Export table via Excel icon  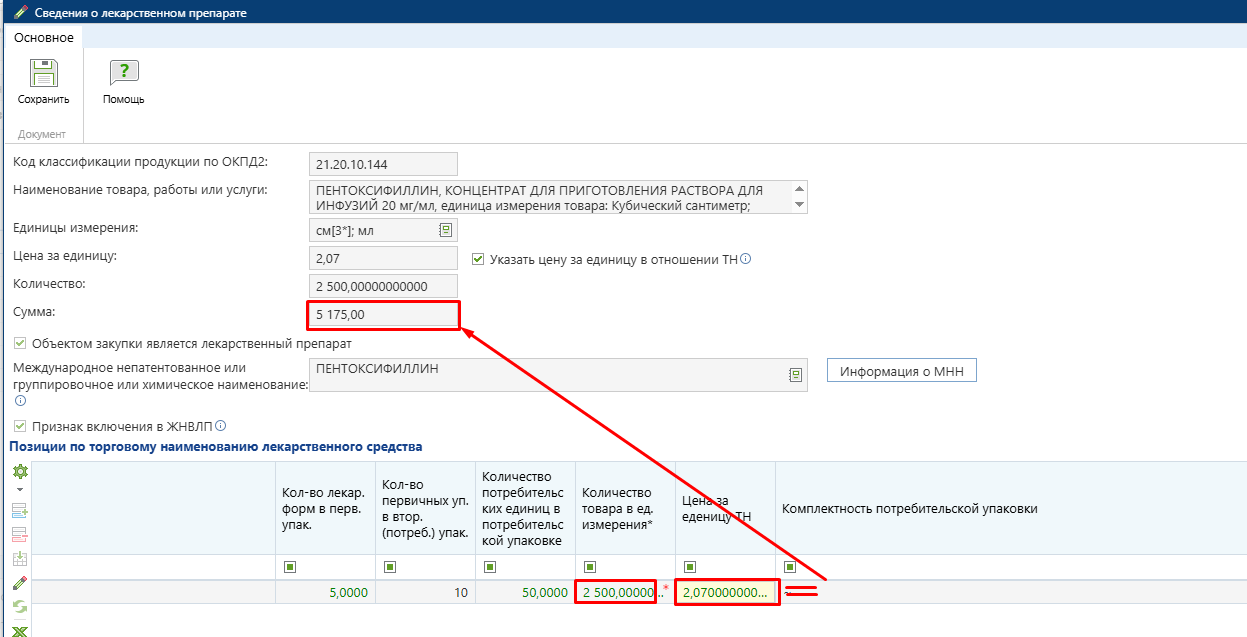point(19,629)
